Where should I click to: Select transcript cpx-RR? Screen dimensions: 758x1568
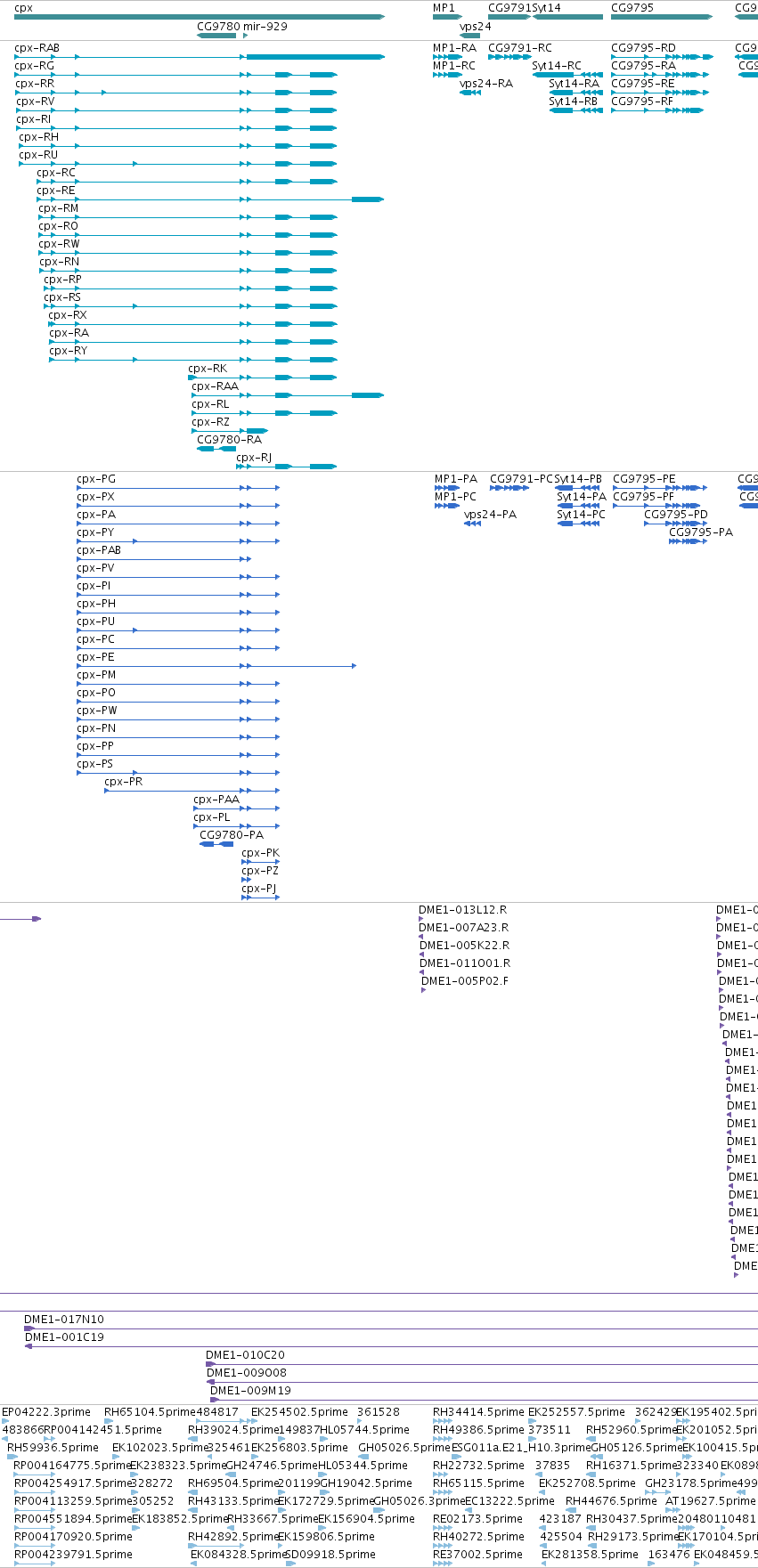tap(35, 84)
